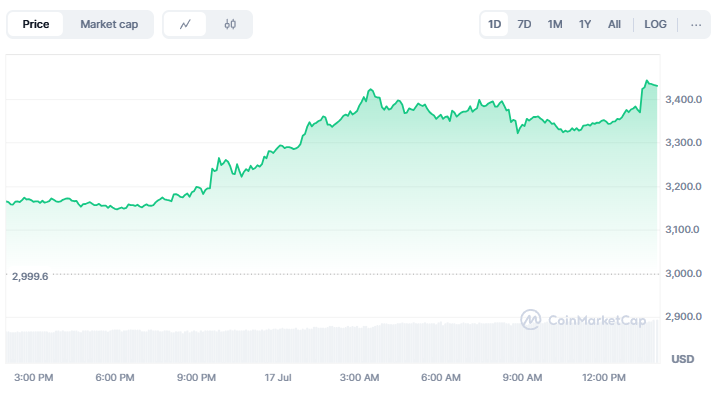The image size is (716, 393).
Task: Click the 9:00 AM time axis label
Action: coord(522,377)
